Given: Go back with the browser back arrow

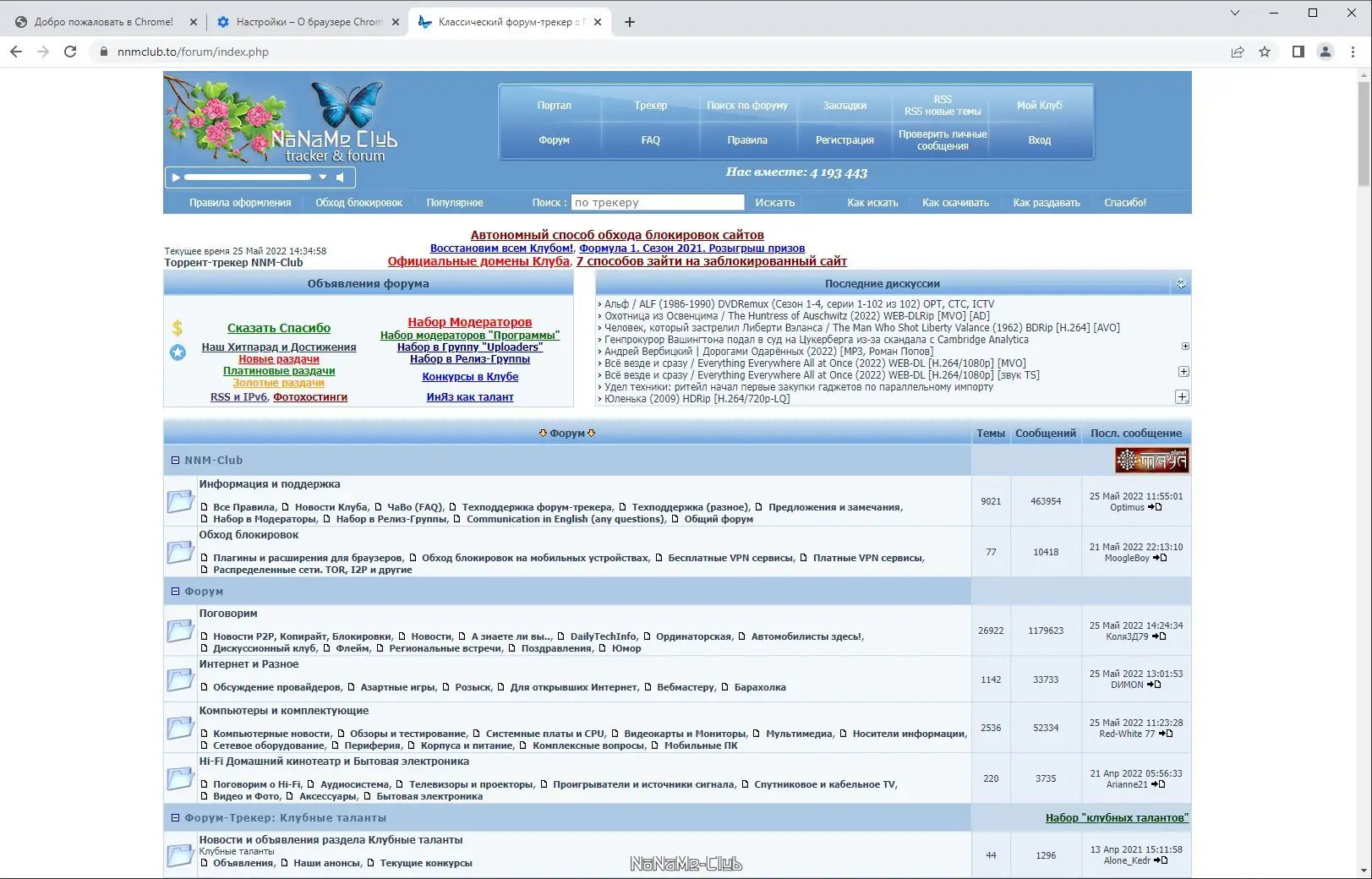Looking at the screenshot, I should pyautogui.click(x=16, y=52).
